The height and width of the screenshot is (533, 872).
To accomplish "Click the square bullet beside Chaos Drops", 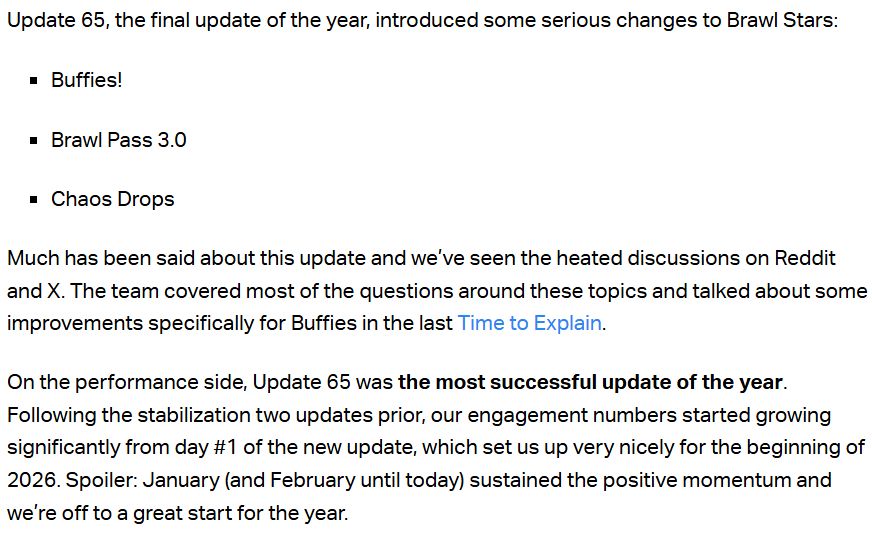I will point(35,200).
